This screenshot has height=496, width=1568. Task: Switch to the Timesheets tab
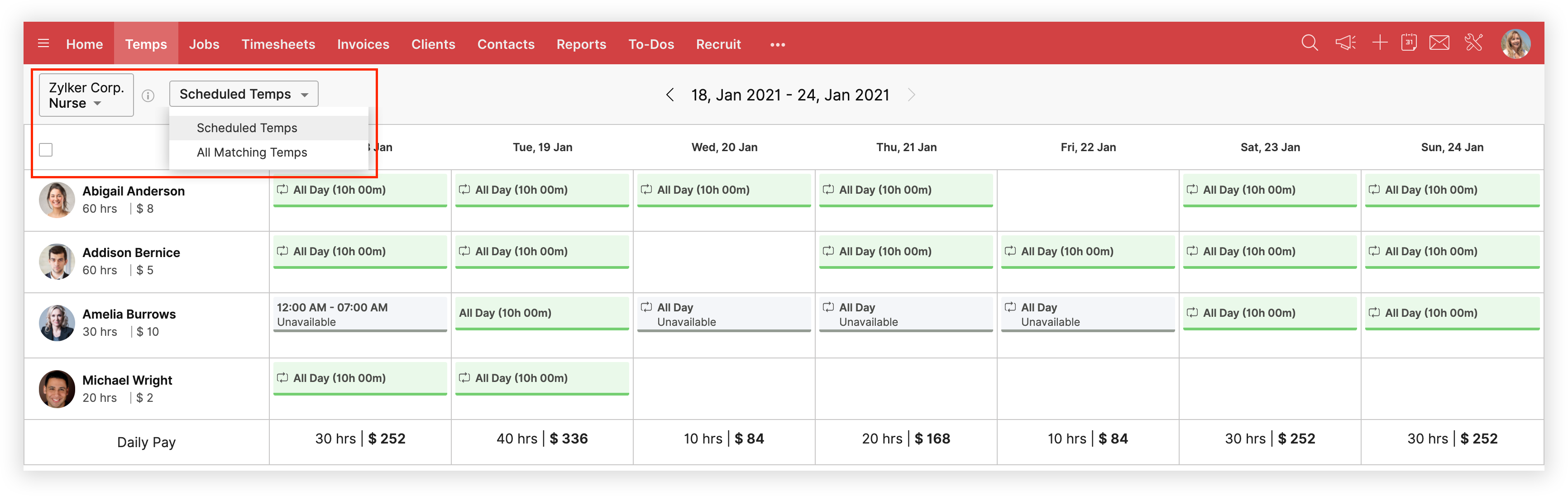[x=278, y=44]
